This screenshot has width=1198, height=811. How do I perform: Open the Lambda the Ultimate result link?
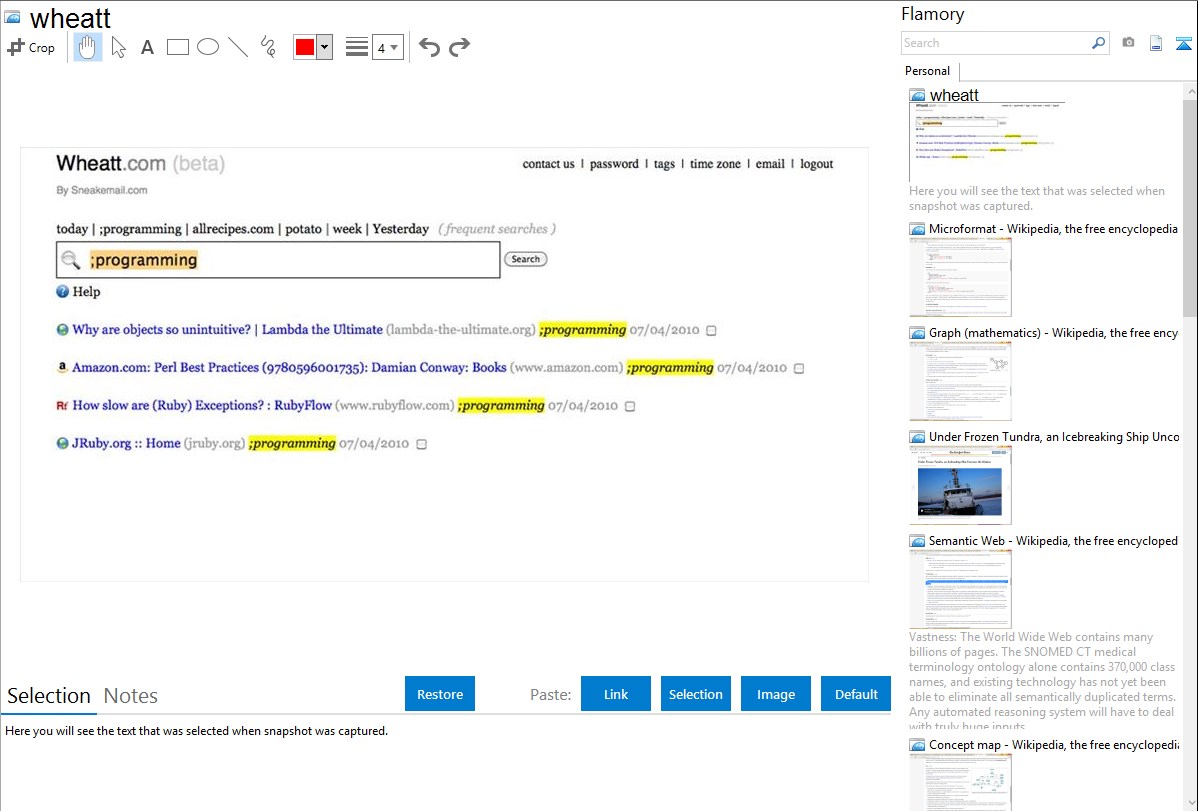[228, 329]
